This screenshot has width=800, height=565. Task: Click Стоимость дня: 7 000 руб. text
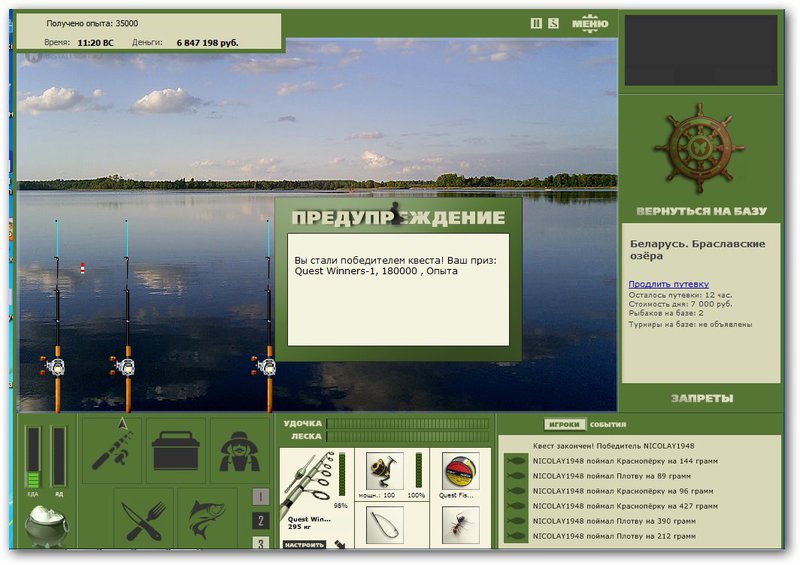[680, 304]
